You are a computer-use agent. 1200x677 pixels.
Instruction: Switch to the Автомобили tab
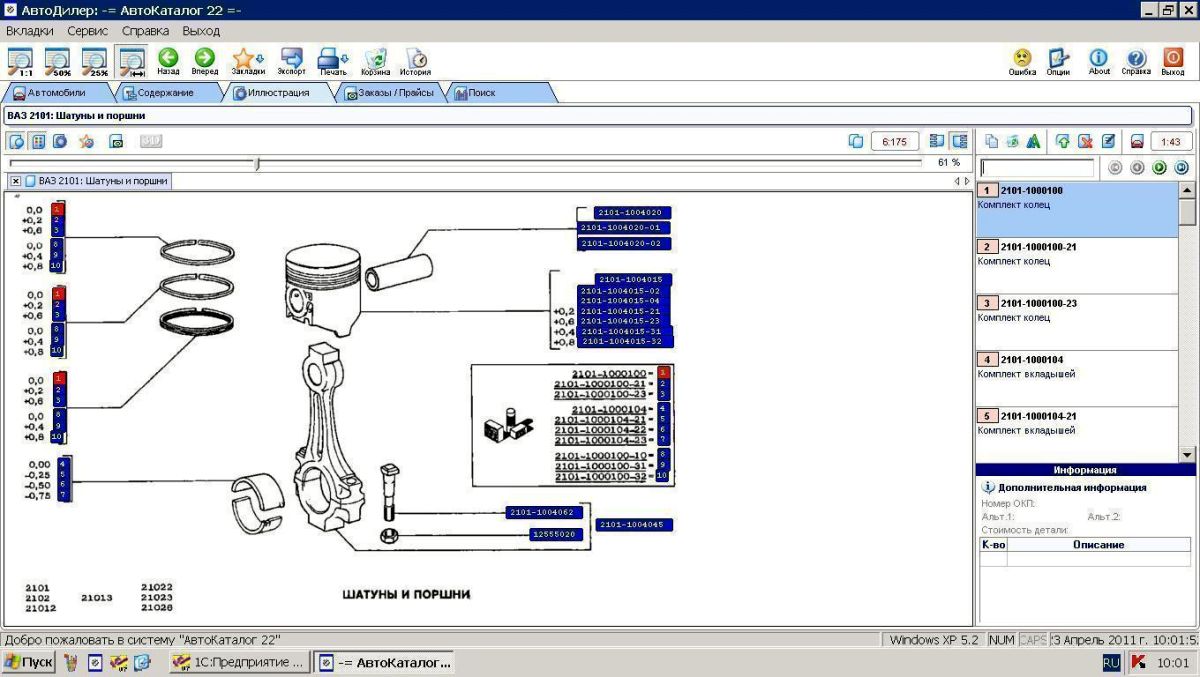click(x=56, y=93)
